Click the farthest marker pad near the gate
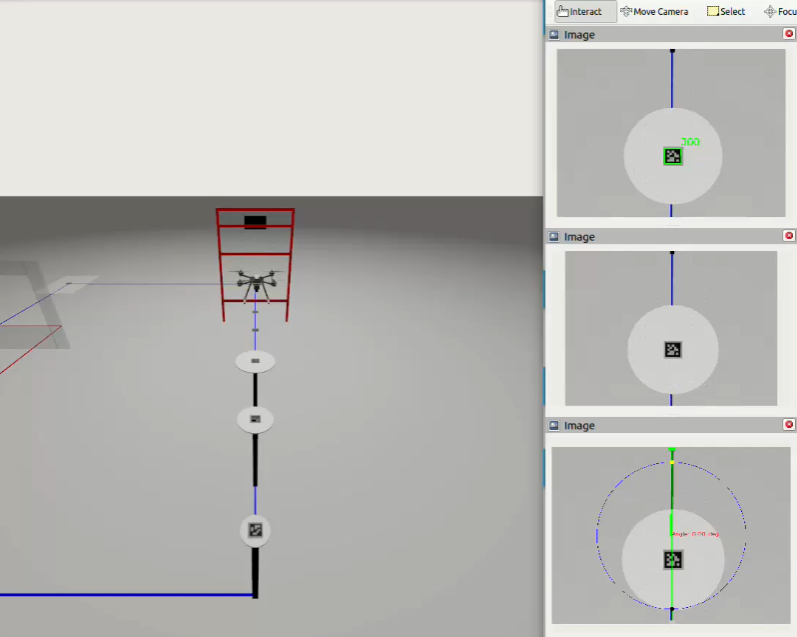797x637 pixels. point(255,361)
